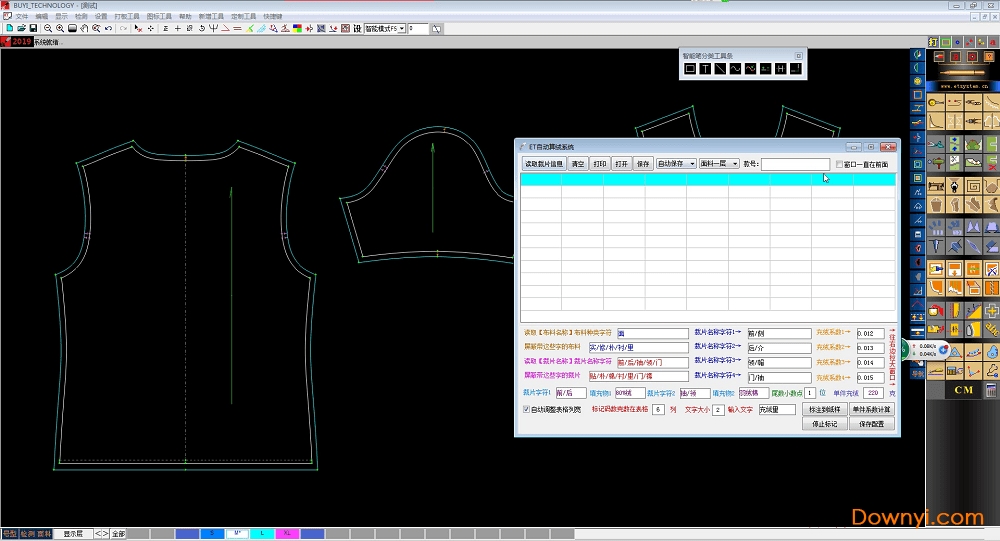Click the undo arrow icon

[x=108, y=29]
